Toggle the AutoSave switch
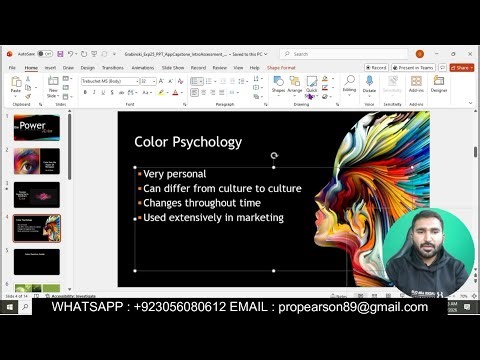The image size is (480, 360). coord(45,54)
